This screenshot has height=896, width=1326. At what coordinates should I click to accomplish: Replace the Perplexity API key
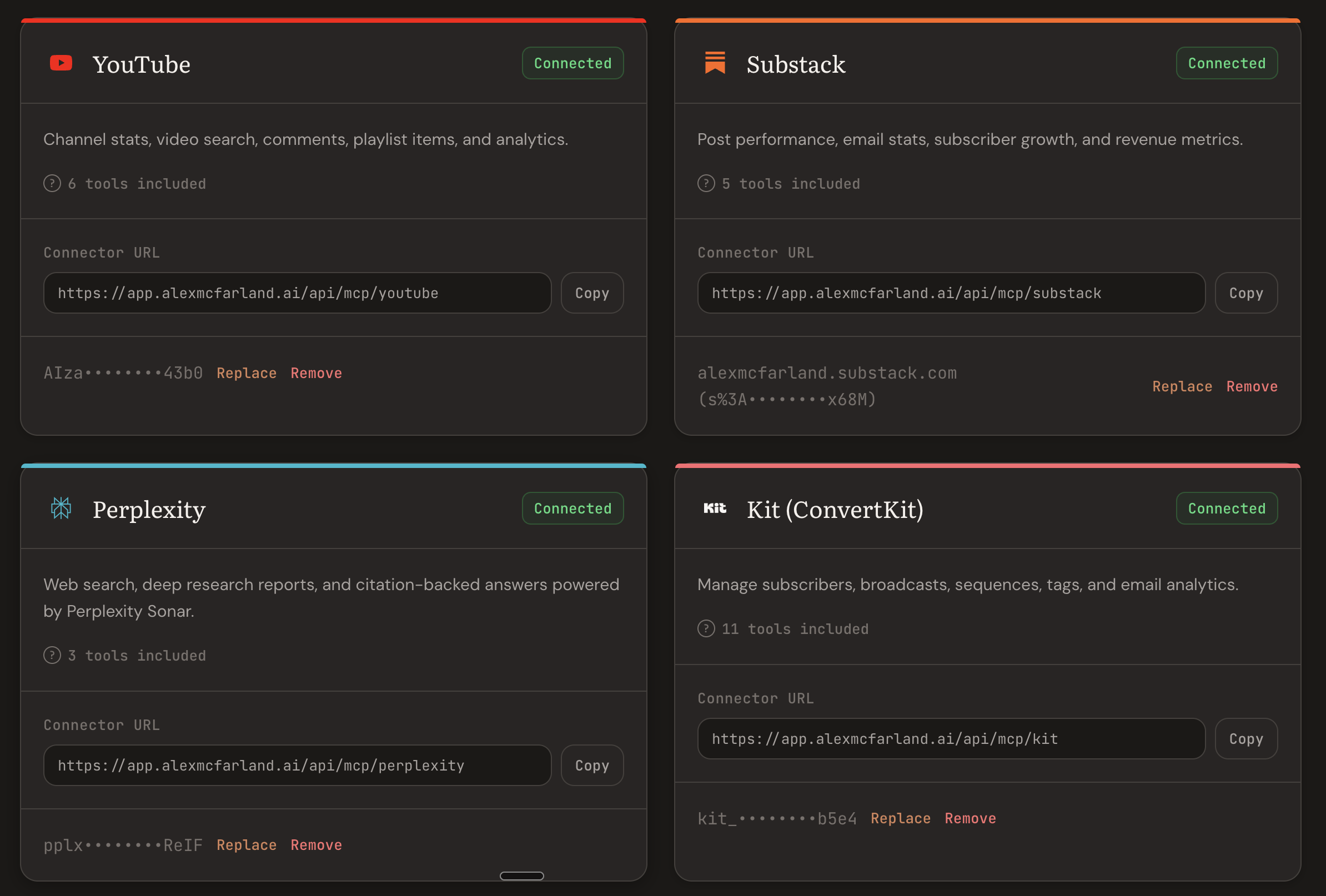click(246, 845)
